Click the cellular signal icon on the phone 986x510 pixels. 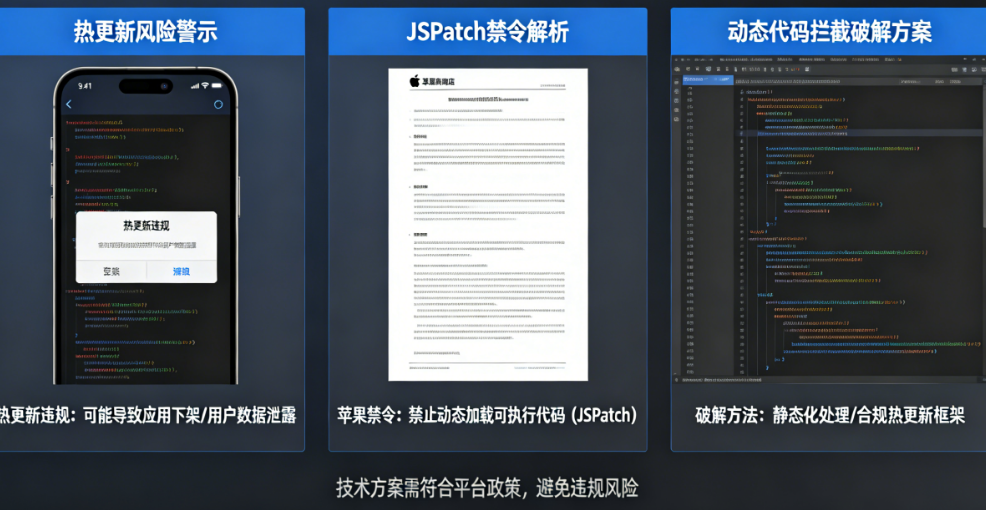[191, 85]
